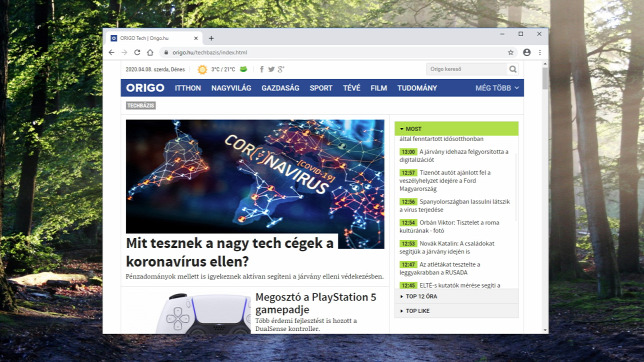Click the Origo keresés search field
This screenshot has width=644, height=362.
(467, 69)
